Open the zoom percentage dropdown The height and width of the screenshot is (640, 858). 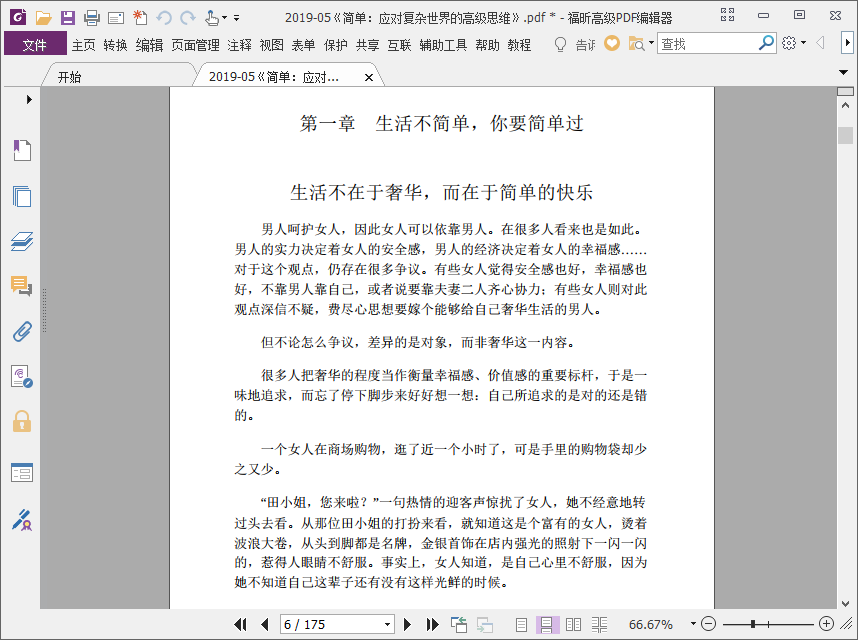pos(693,624)
